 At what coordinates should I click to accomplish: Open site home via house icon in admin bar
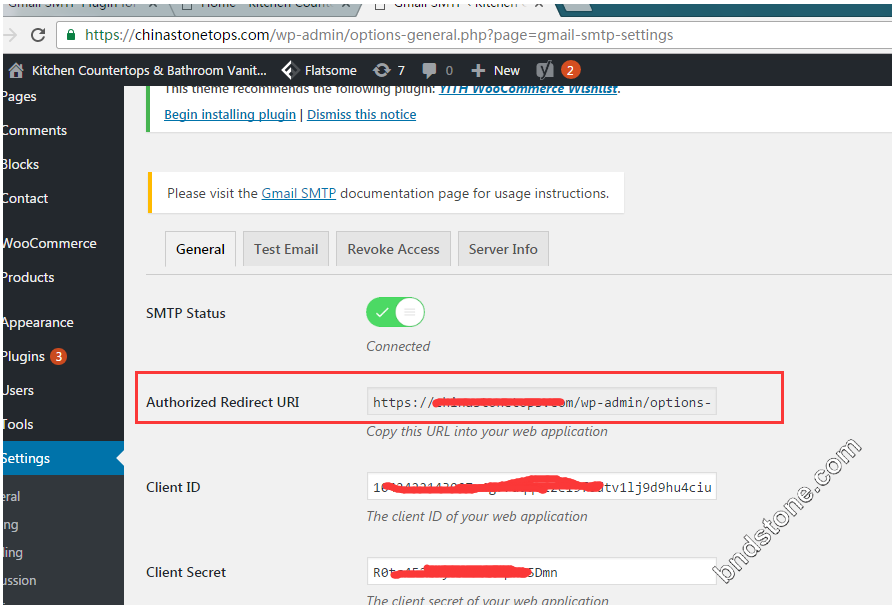pos(16,70)
